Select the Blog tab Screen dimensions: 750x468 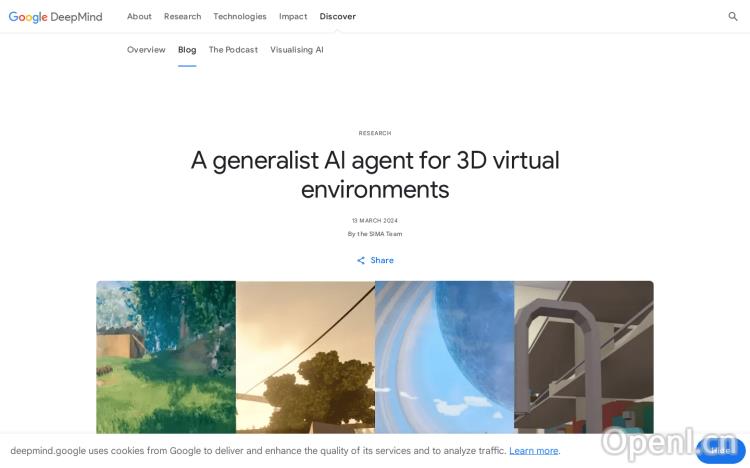pos(187,50)
